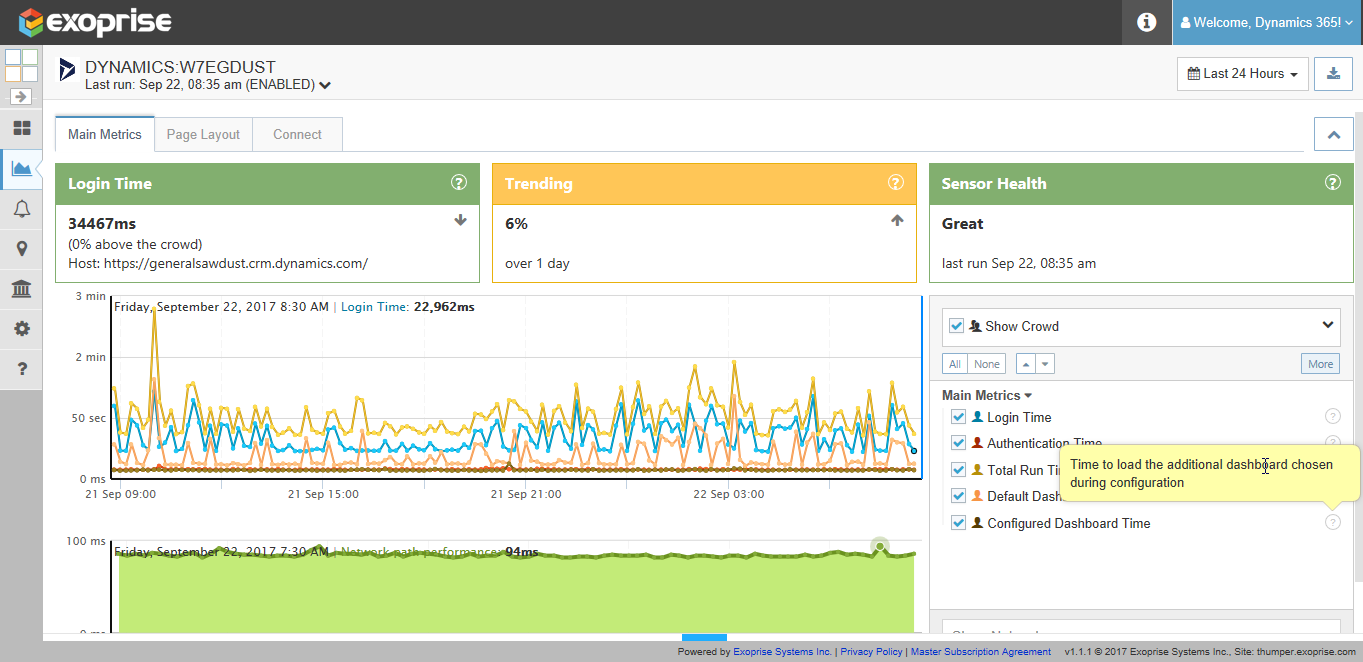
Task: Click the None metrics button
Action: click(987, 364)
